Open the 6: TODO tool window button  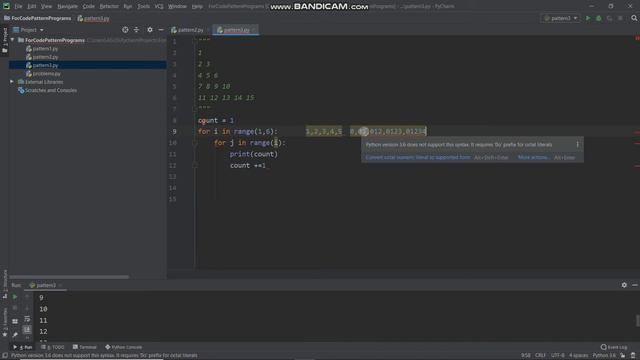coord(53,347)
